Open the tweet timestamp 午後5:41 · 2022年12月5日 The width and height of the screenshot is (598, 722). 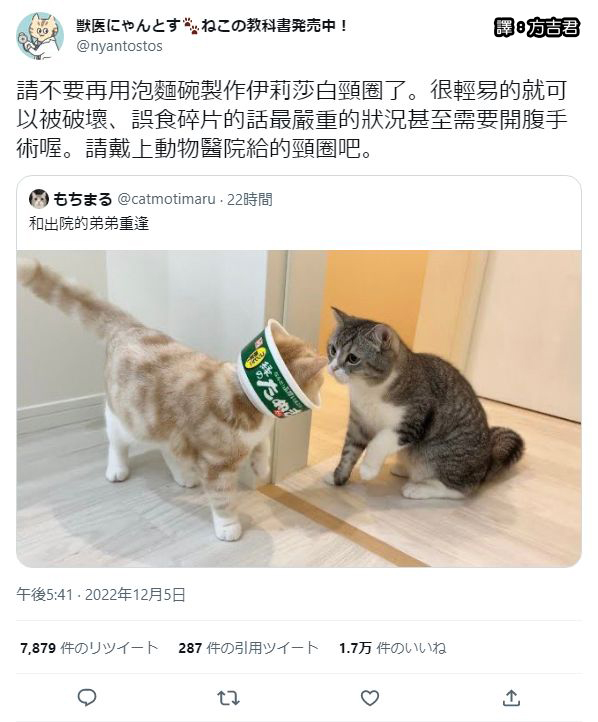tap(101, 595)
